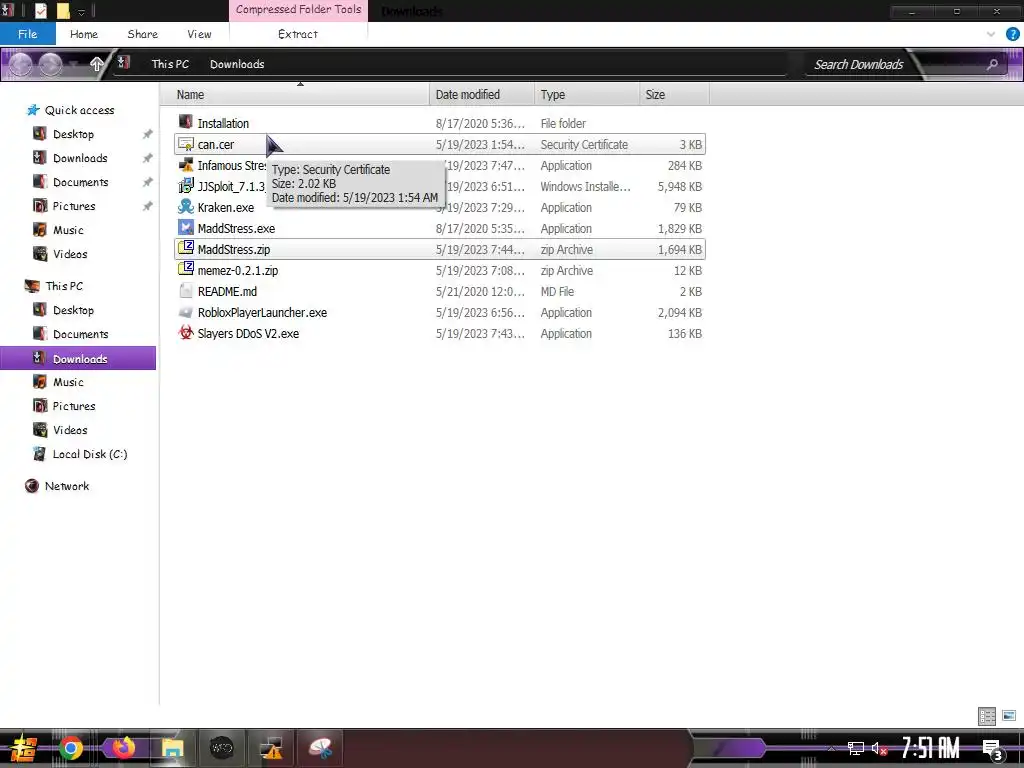Viewport: 1024px width, 768px height.
Task: Click Downloads breadcrumb in address bar
Action: pyautogui.click(x=237, y=64)
